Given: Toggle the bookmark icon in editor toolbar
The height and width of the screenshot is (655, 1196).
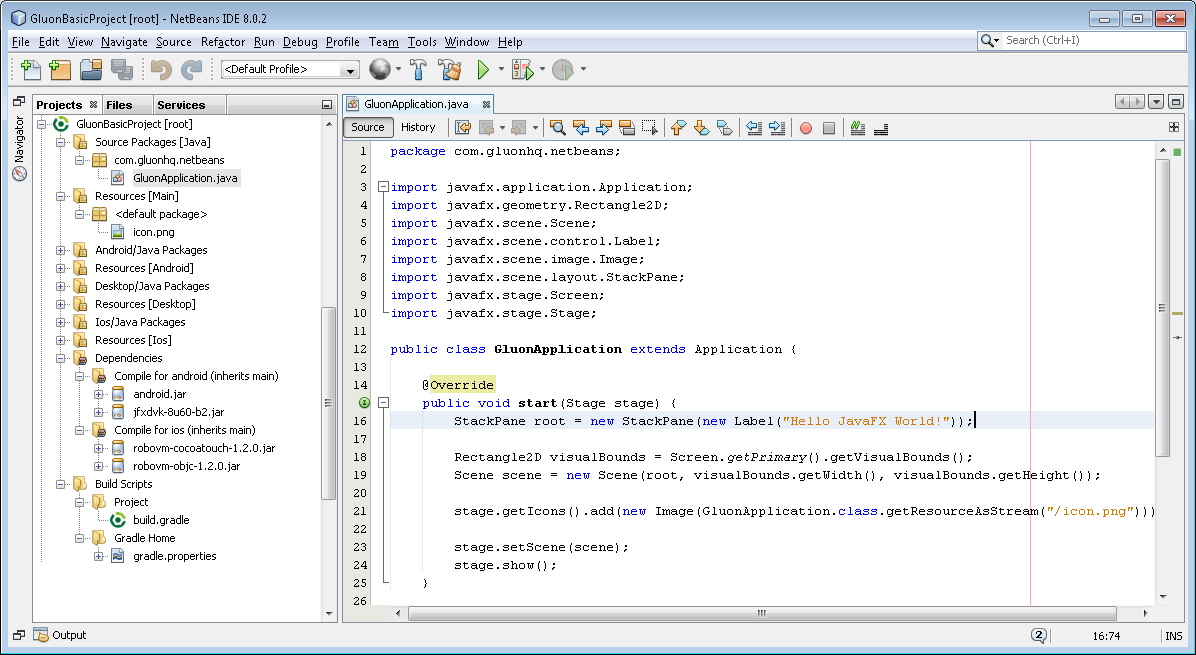Looking at the screenshot, I should tap(725, 128).
